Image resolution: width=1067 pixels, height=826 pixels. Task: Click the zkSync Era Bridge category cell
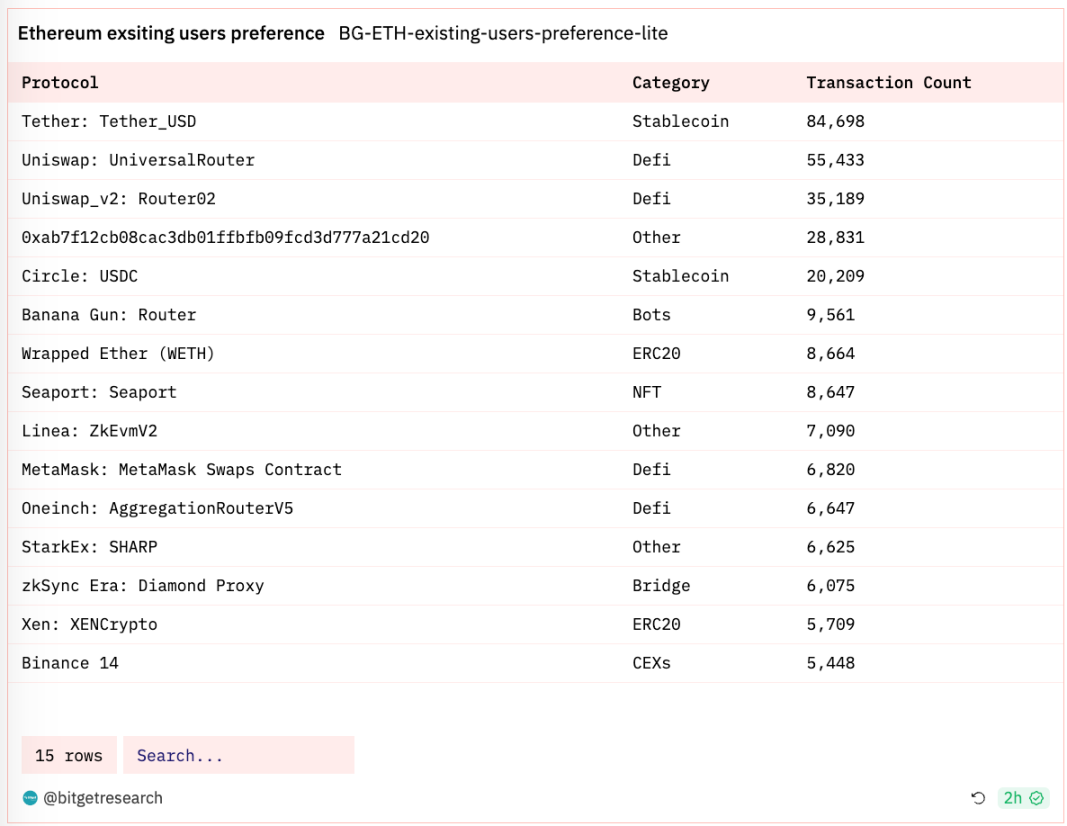pos(661,586)
